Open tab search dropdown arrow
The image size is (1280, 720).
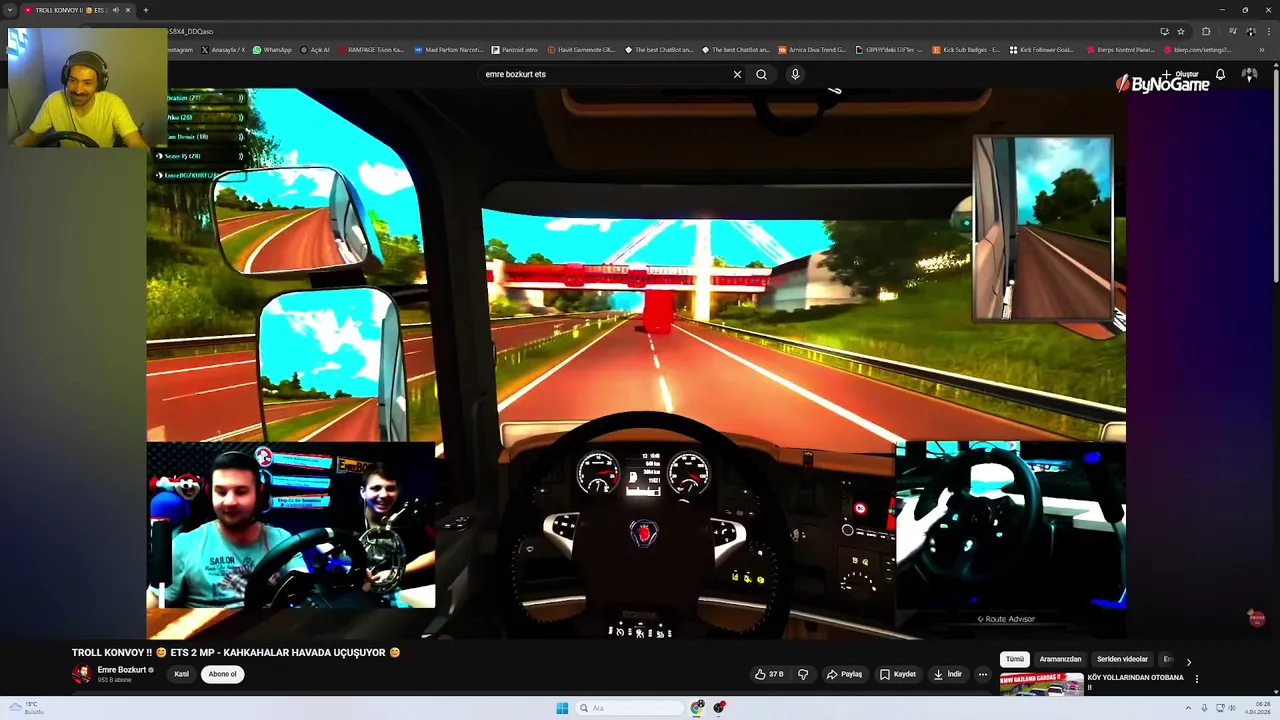click(9, 10)
